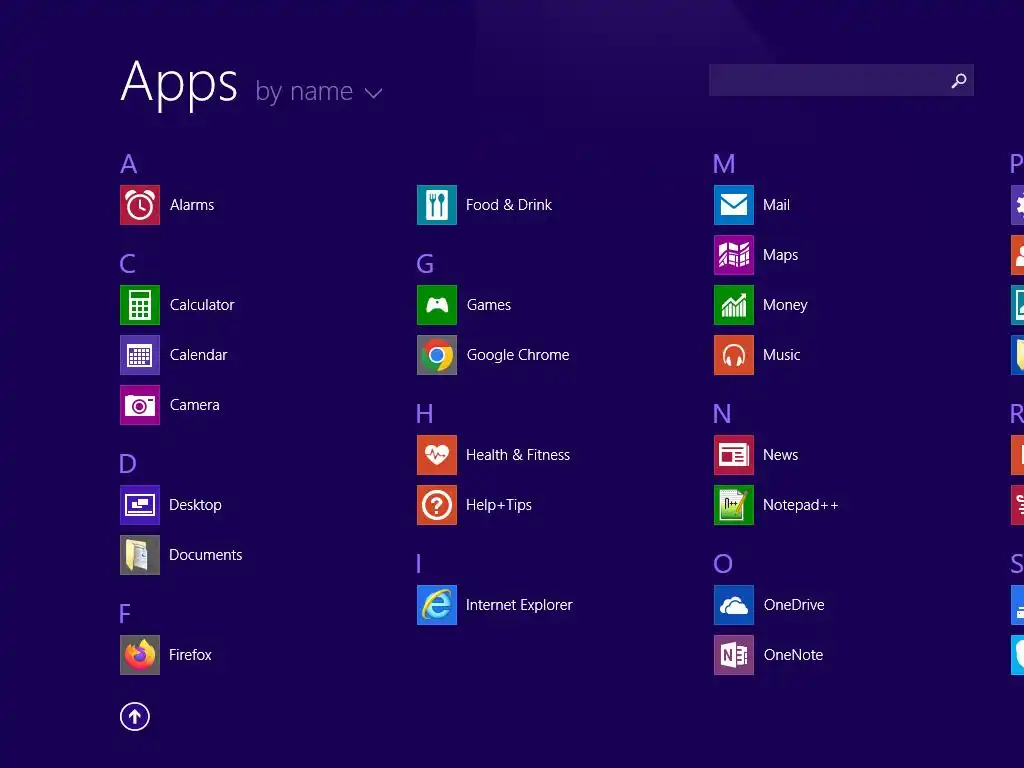Click the 'Calculator' label
The width and height of the screenshot is (1024, 768).
coord(202,305)
